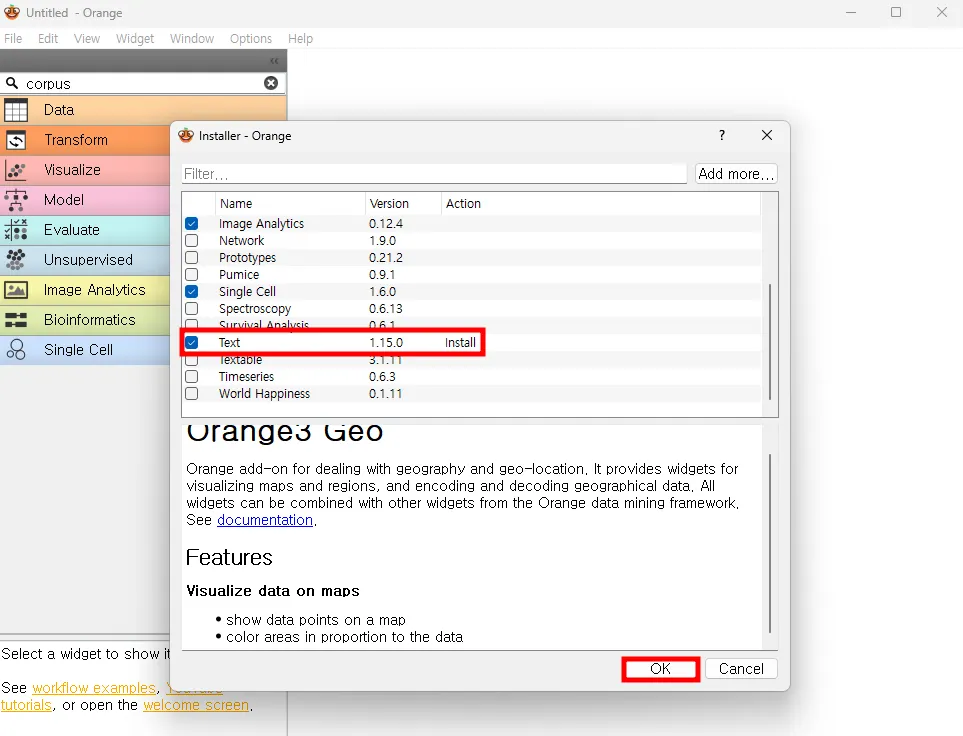This screenshot has height=736, width=963.
Task: Click the search magnifier icon
Action: coord(12,82)
